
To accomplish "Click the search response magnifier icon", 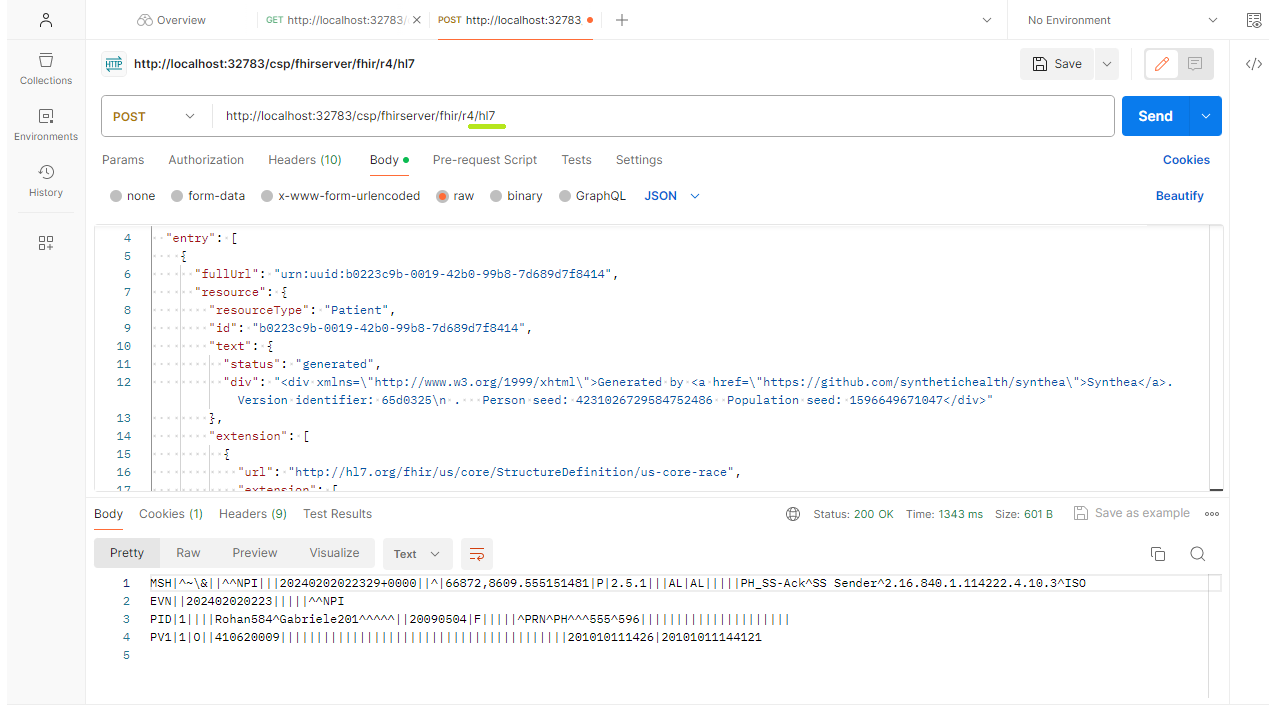I will point(1197,554).
